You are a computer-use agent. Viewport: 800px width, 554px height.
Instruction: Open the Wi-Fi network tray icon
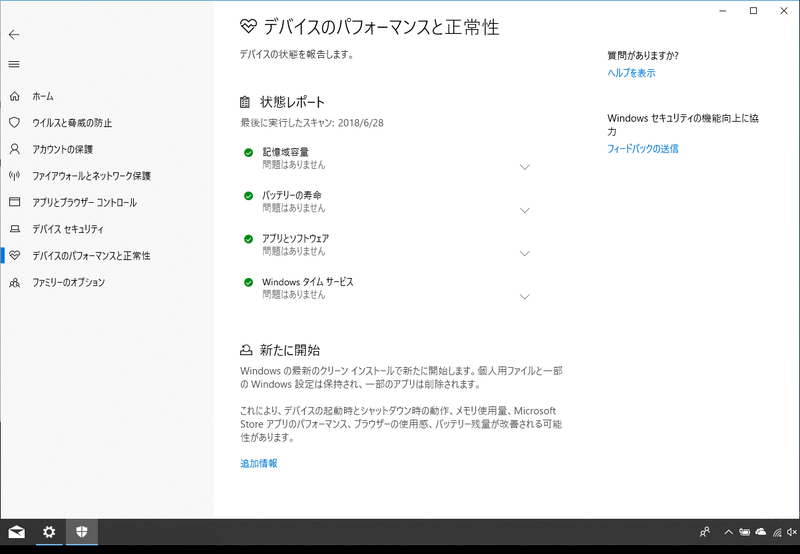click(x=777, y=533)
